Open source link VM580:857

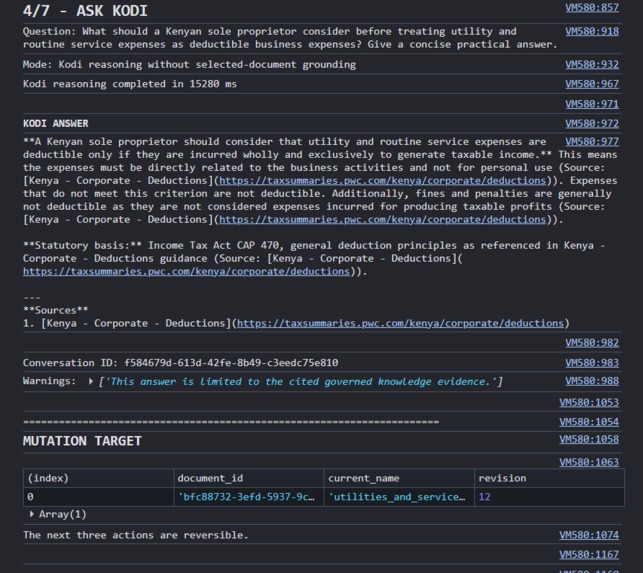592,7
